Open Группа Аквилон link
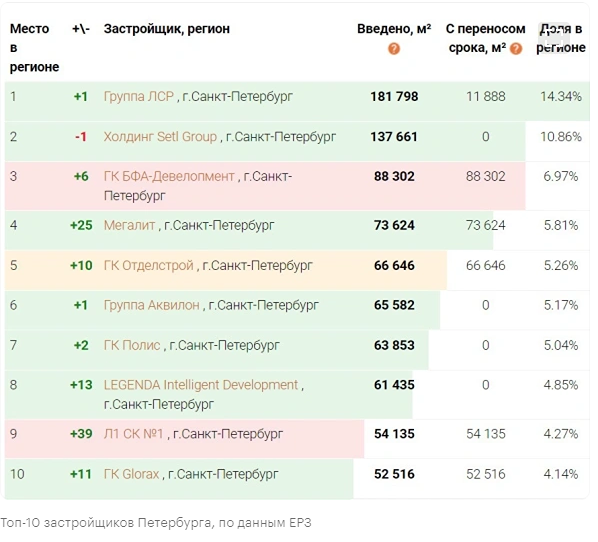Viewport: 598px width, 542px height. pyautogui.click(x=151, y=305)
